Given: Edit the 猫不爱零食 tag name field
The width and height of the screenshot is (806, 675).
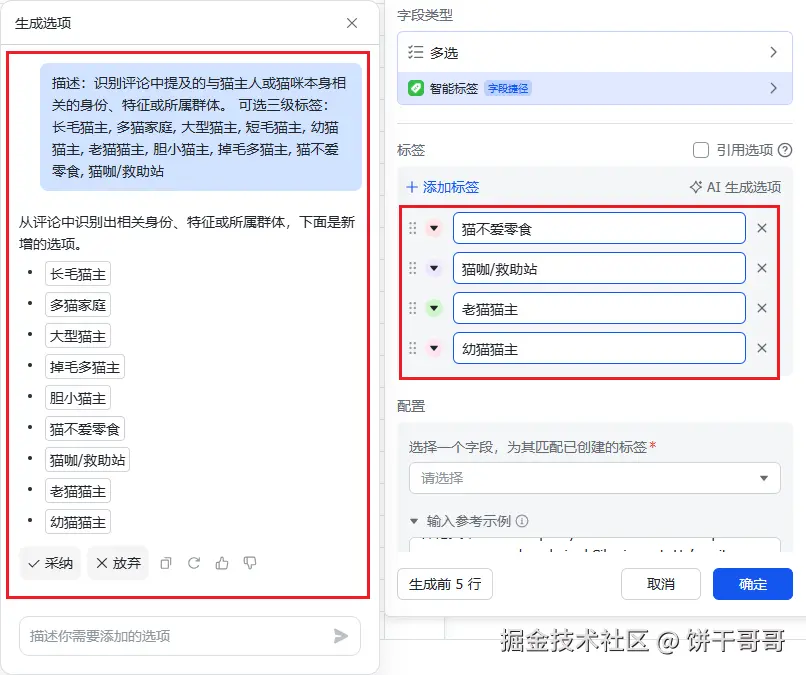Looking at the screenshot, I should (599, 228).
